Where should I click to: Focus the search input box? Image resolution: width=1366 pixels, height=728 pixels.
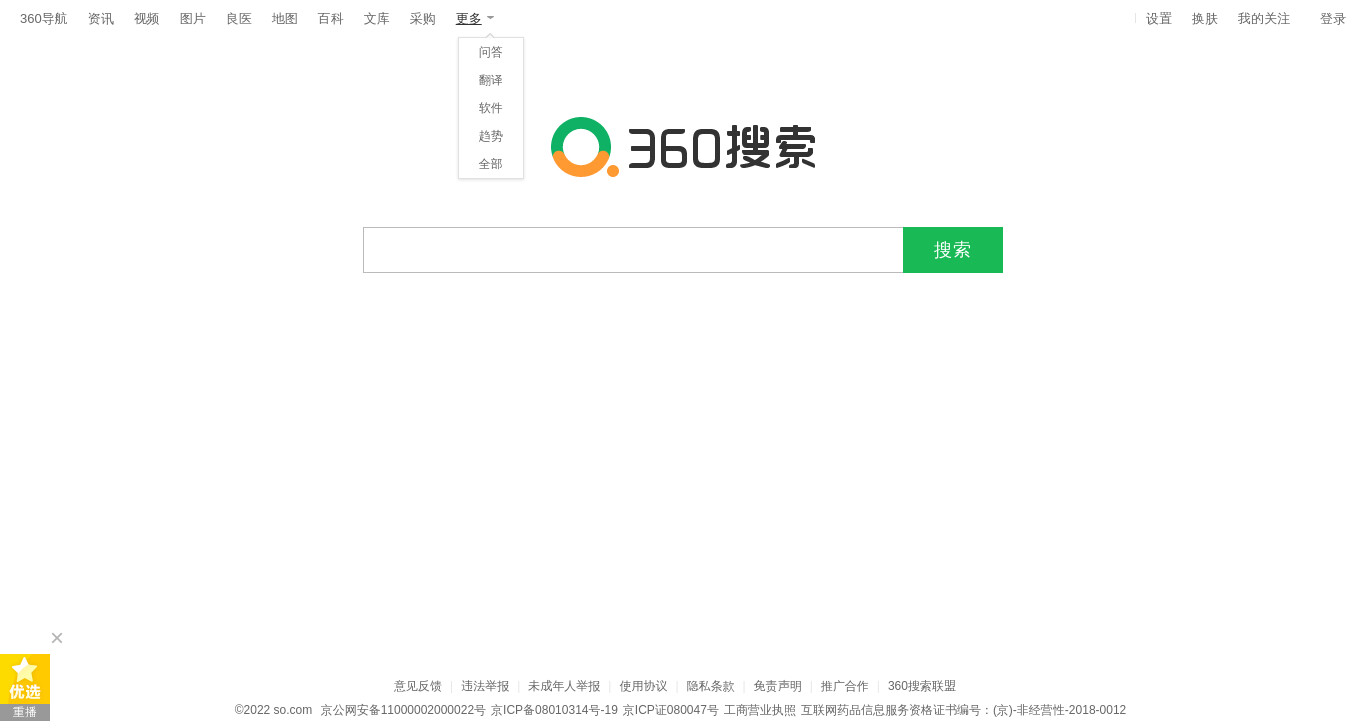(633, 250)
